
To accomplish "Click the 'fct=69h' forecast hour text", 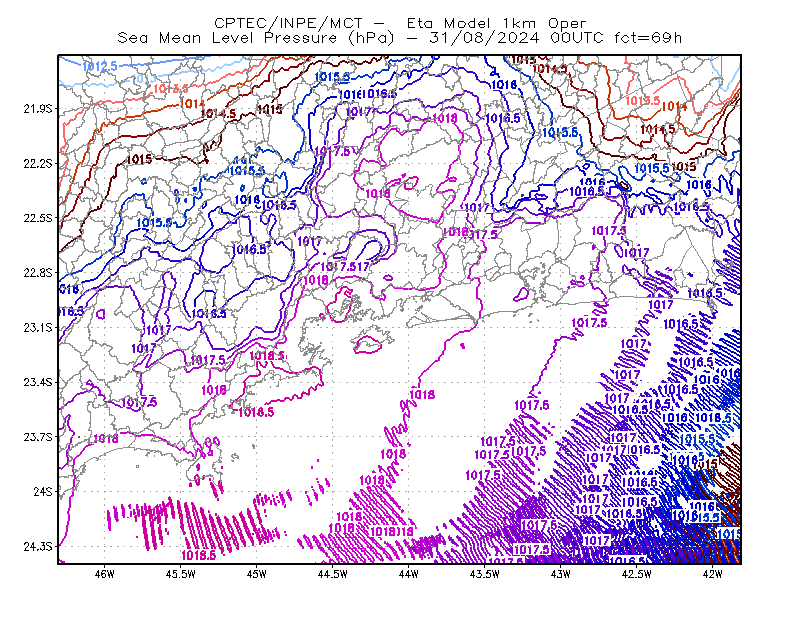I will pos(648,38).
